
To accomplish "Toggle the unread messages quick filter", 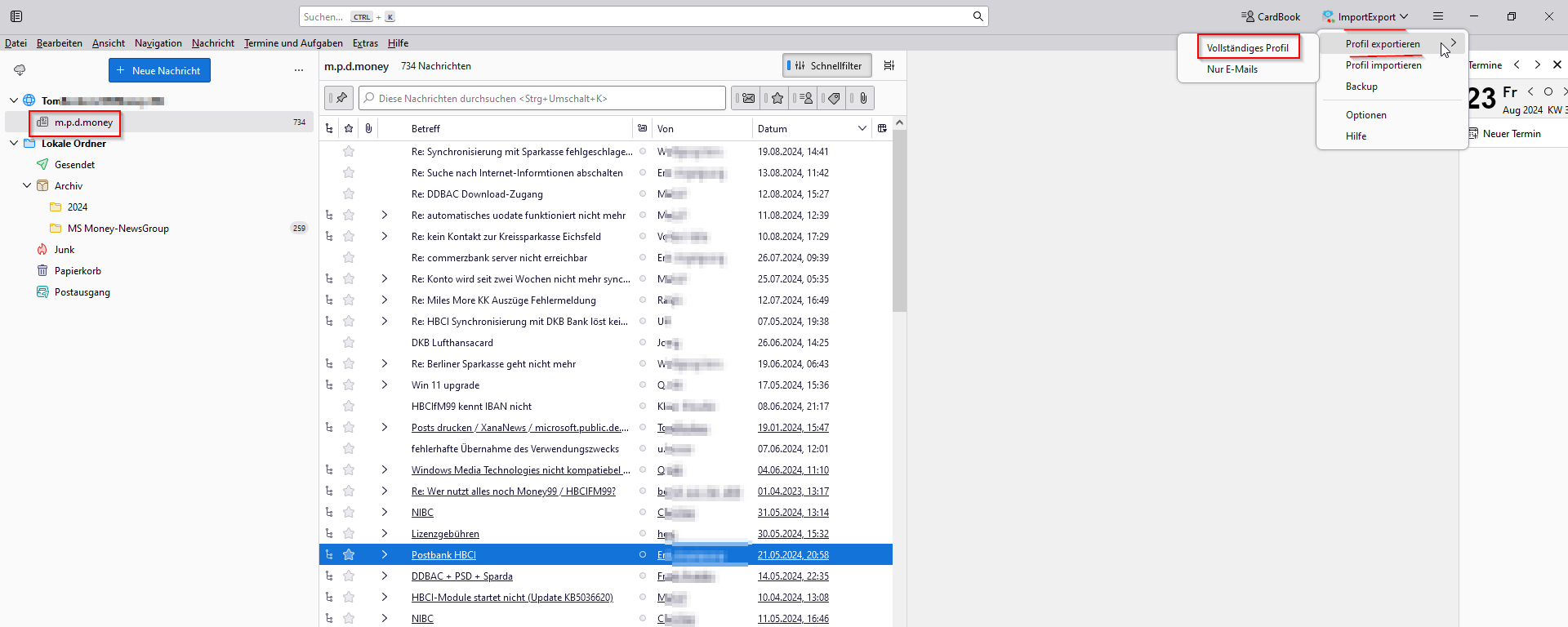I will click(x=746, y=98).
